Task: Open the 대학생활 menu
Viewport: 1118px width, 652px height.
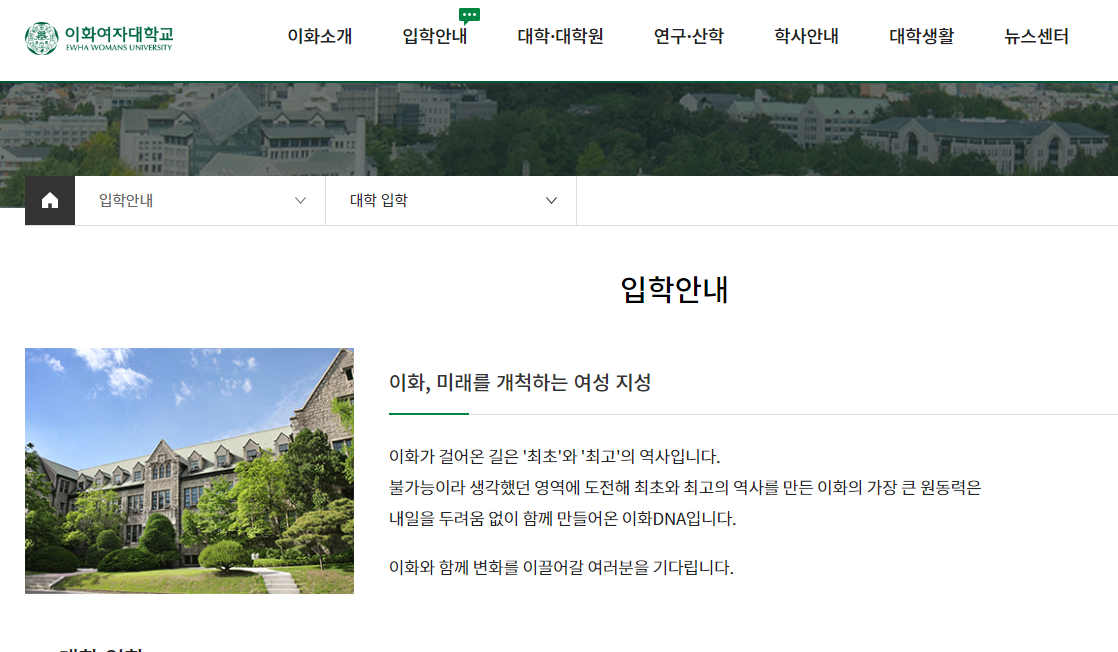Action: coord(921,36)
